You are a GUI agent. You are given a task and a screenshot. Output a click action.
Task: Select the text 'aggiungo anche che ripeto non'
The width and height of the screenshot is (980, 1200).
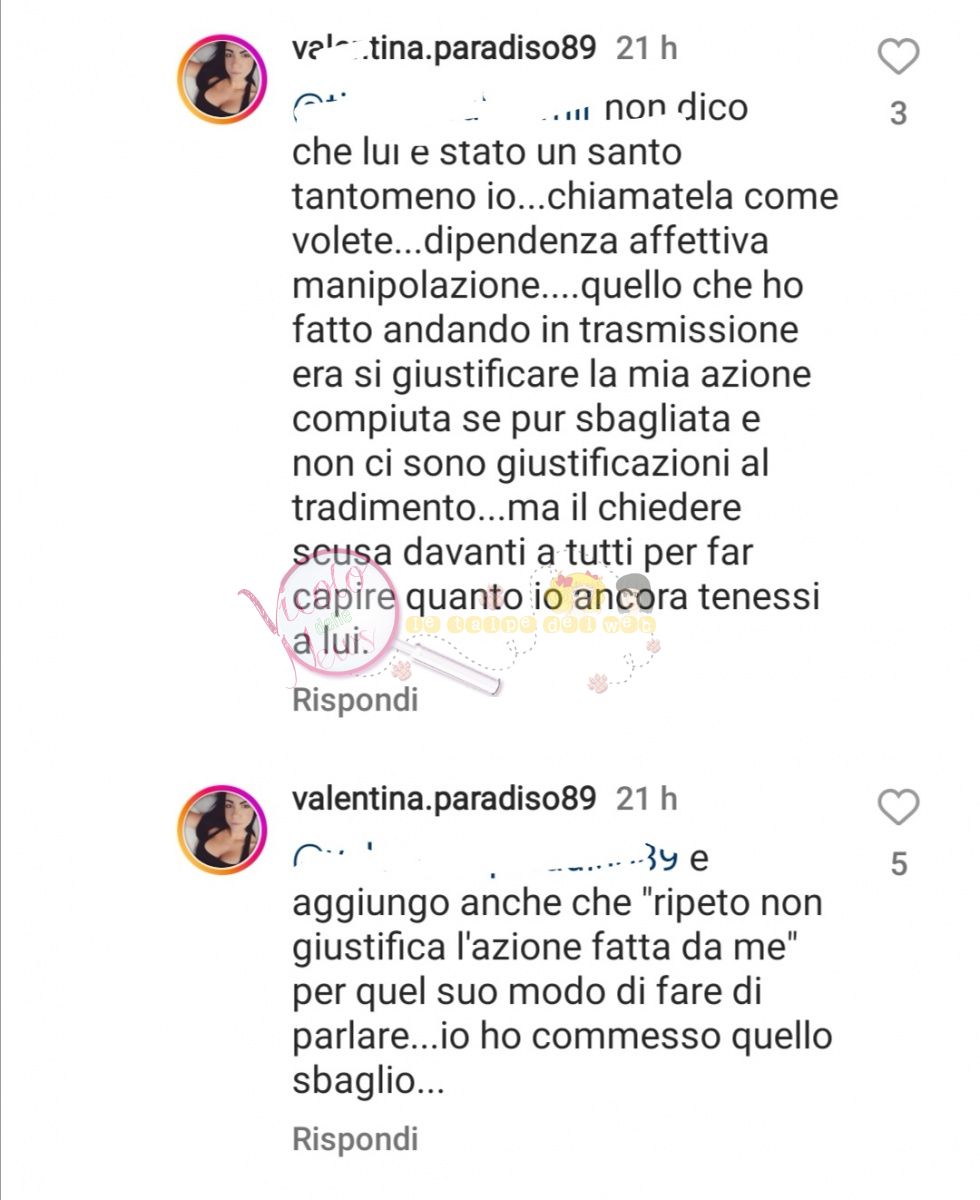(x=557, y=903)
